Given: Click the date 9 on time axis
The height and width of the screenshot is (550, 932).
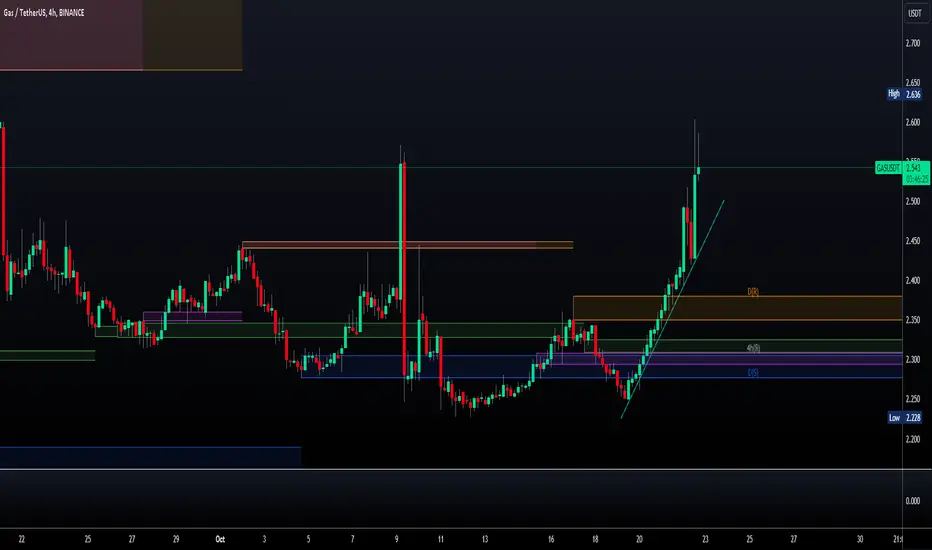Looking at the screenshot, I should coord(396,539).
